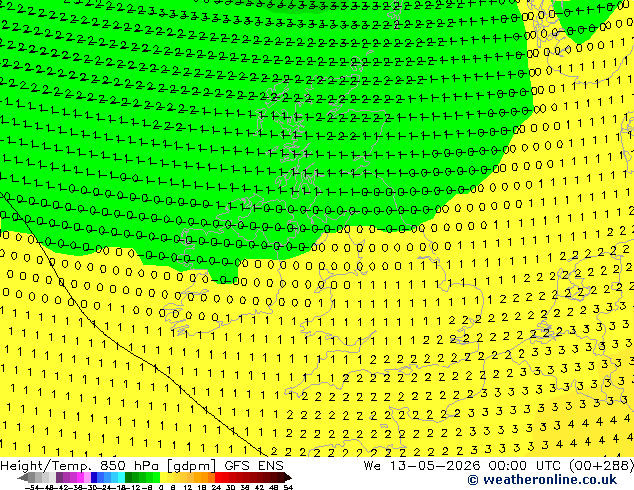Click the legend value 54
The image size is (634, 490).
tap(287, 487)
